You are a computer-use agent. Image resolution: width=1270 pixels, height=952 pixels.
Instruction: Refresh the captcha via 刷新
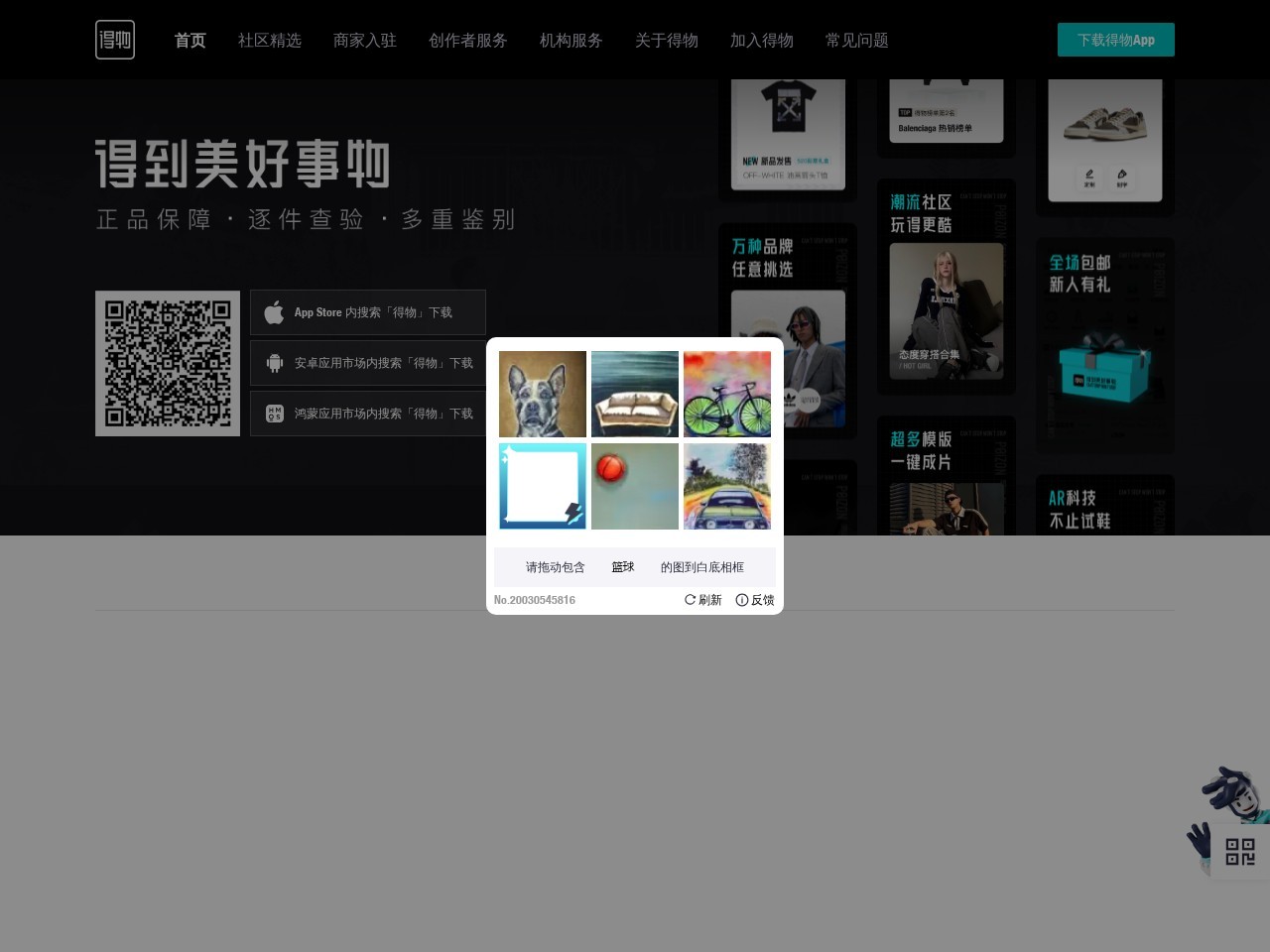702,600
